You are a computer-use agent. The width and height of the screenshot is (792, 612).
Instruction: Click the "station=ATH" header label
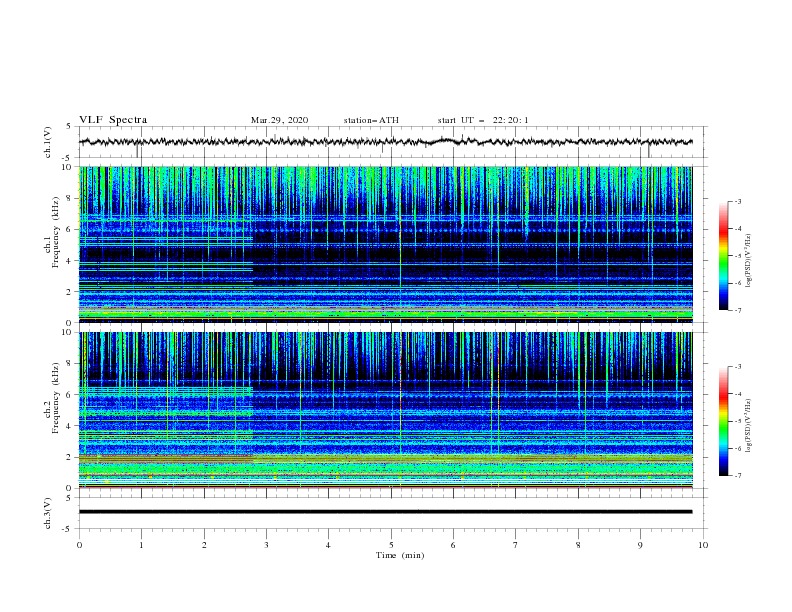[x=371, y=120]
